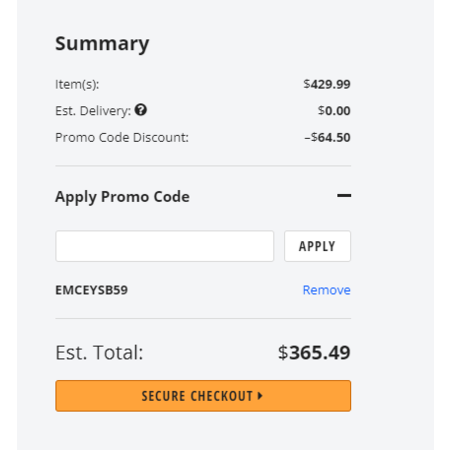Focus the promo code text field
Image resolution: width=450 pixels, height=450 pixels.
165,246
